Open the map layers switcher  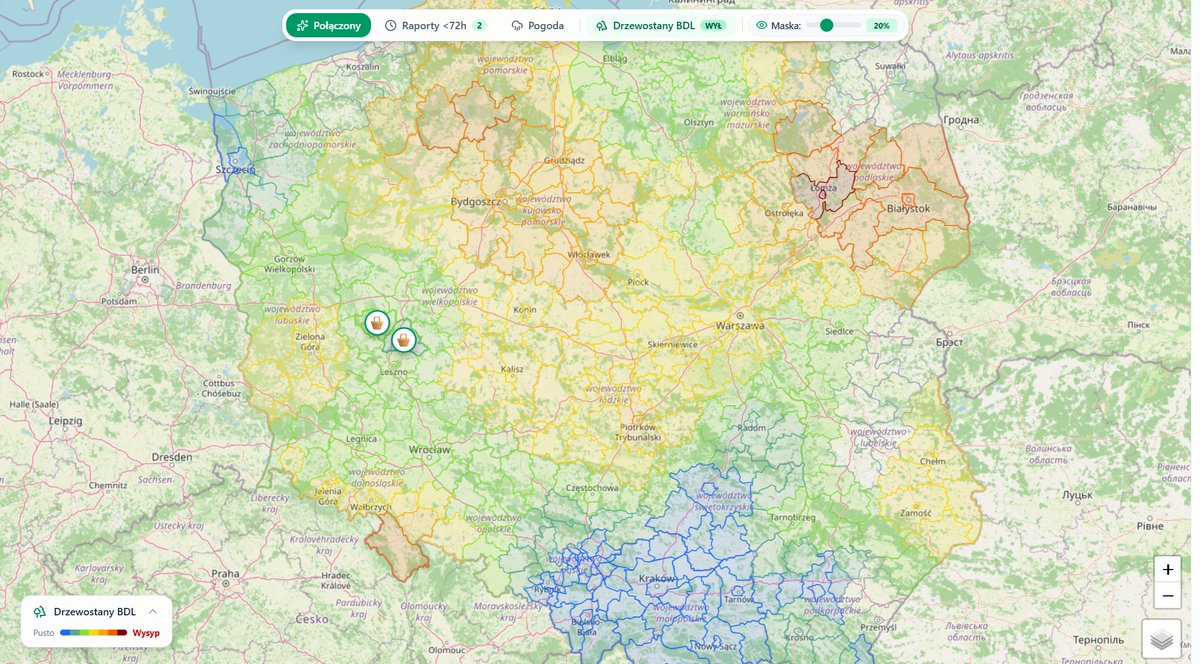coord(1161,638)
